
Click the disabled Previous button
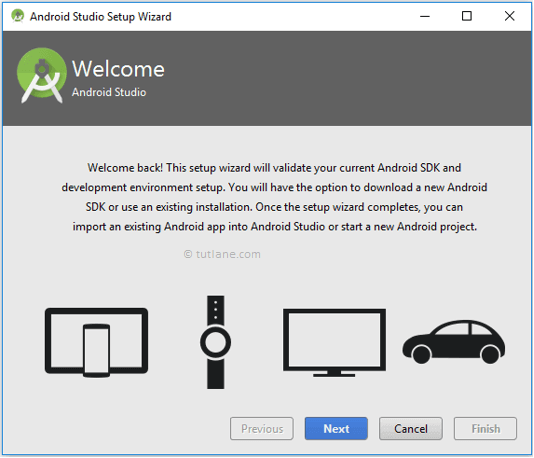tap(262, 428)
